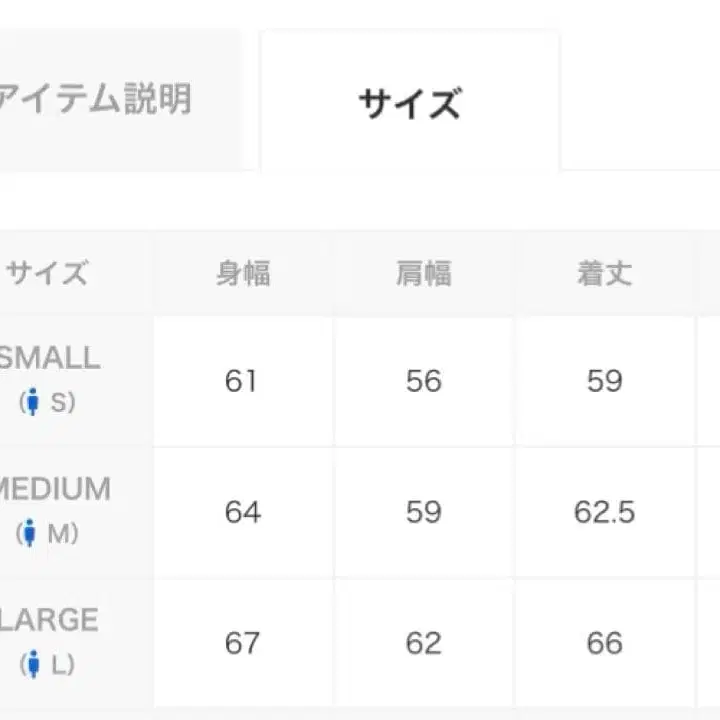Viewport: 720px width, 720px height.
Task: Select the サイズ tab
Action: click(409, 103)
